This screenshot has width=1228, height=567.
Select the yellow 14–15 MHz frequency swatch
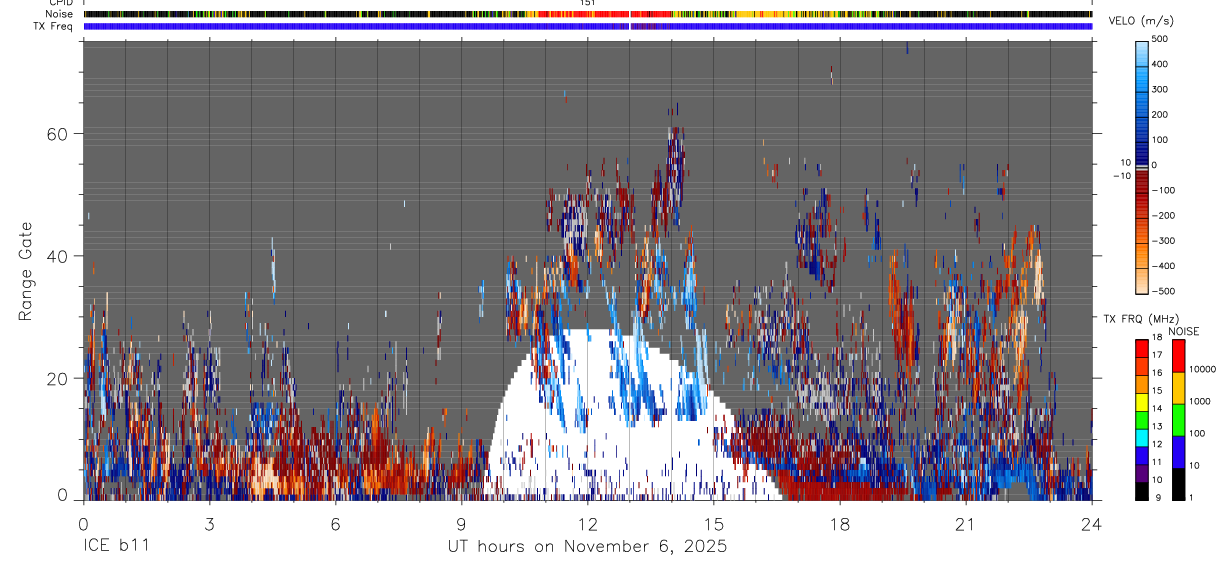(x=1141, y=402)
